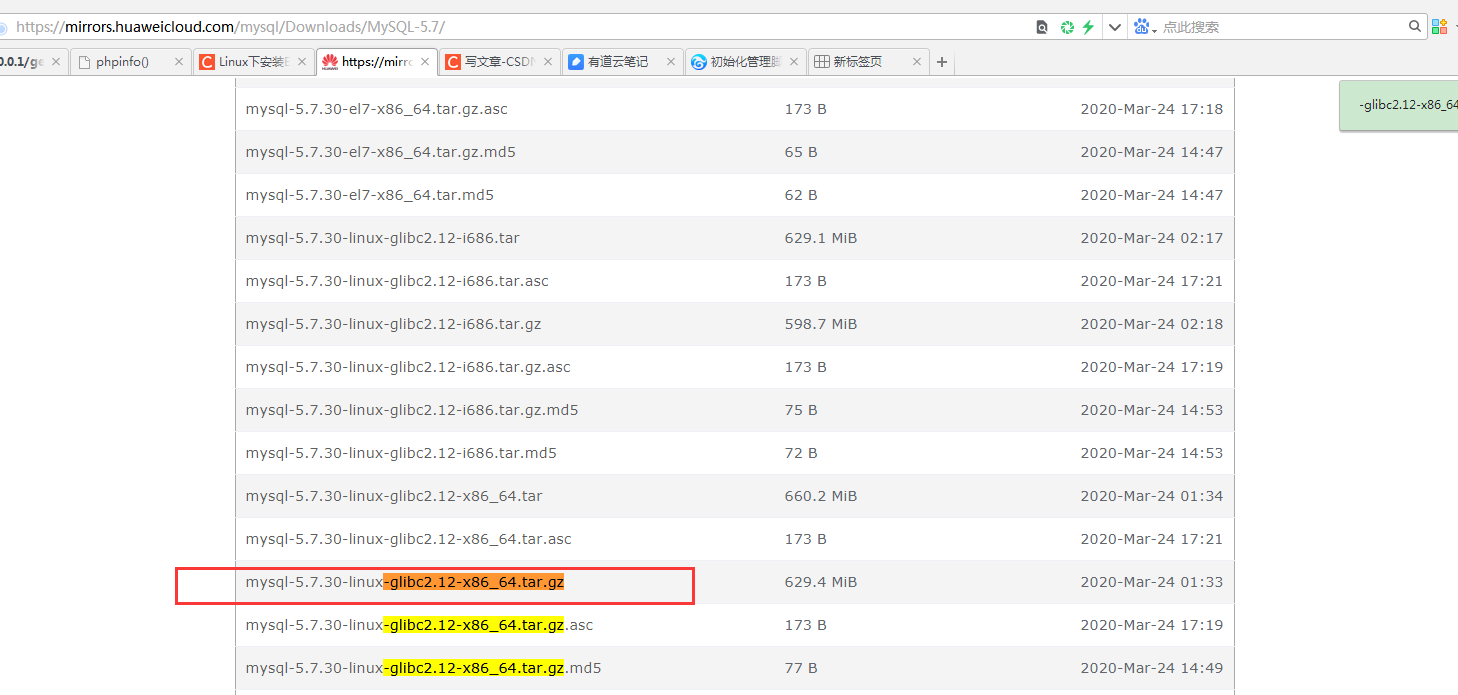Click the 点此搜索 search input field
The width and height of the screenshot is (1458, 695).
[1250, 27]
